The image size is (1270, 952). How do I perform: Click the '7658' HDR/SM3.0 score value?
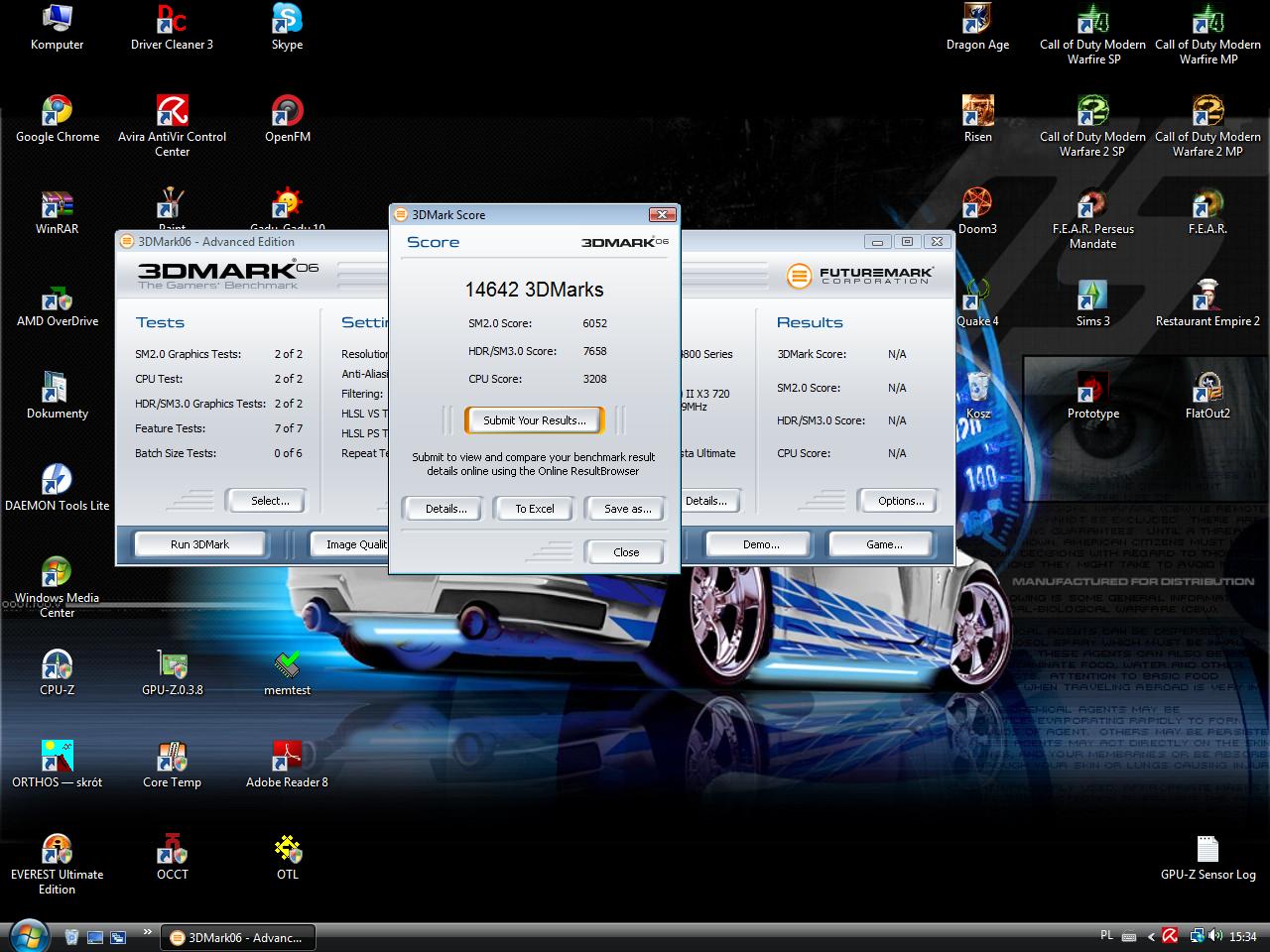(594, 351)
